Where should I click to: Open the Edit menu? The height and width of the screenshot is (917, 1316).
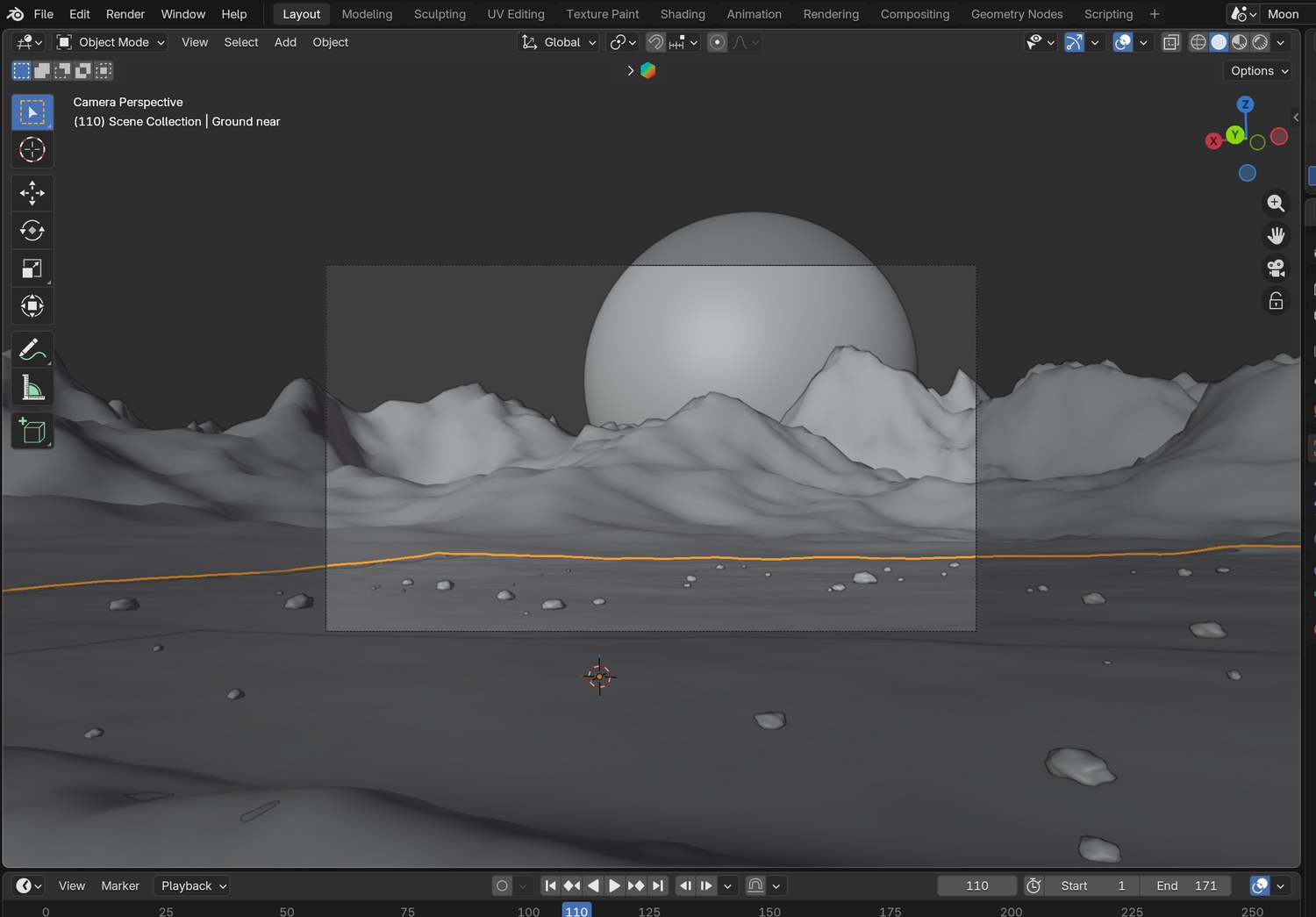pyautogui.click(x=80, y=14)
